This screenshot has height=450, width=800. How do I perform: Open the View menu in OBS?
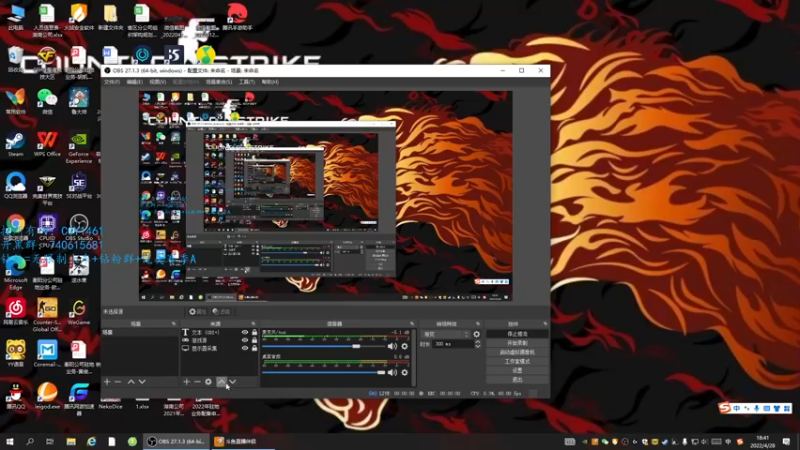click(x=158, y=82)
